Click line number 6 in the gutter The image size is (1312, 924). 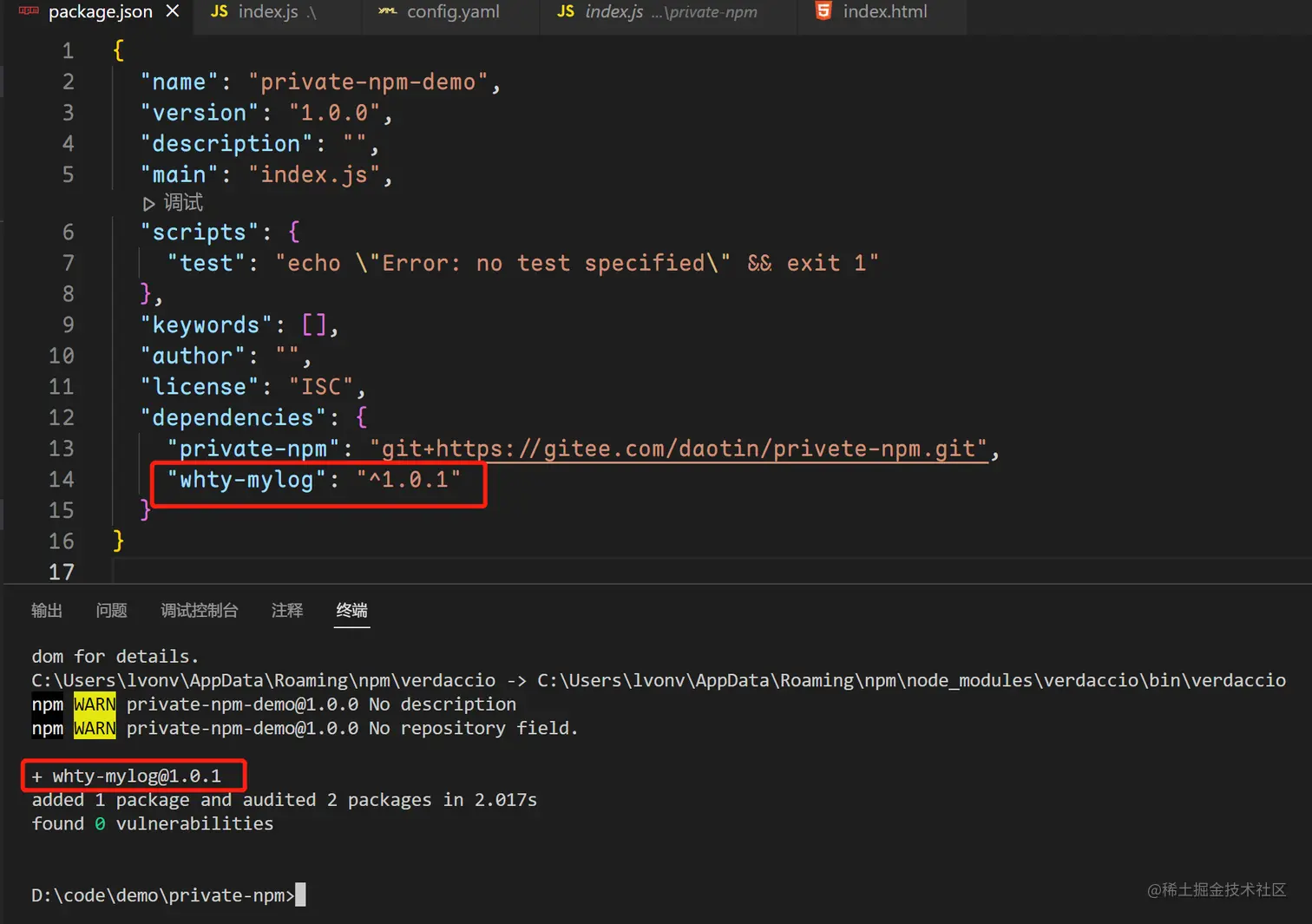coord(68,233)
